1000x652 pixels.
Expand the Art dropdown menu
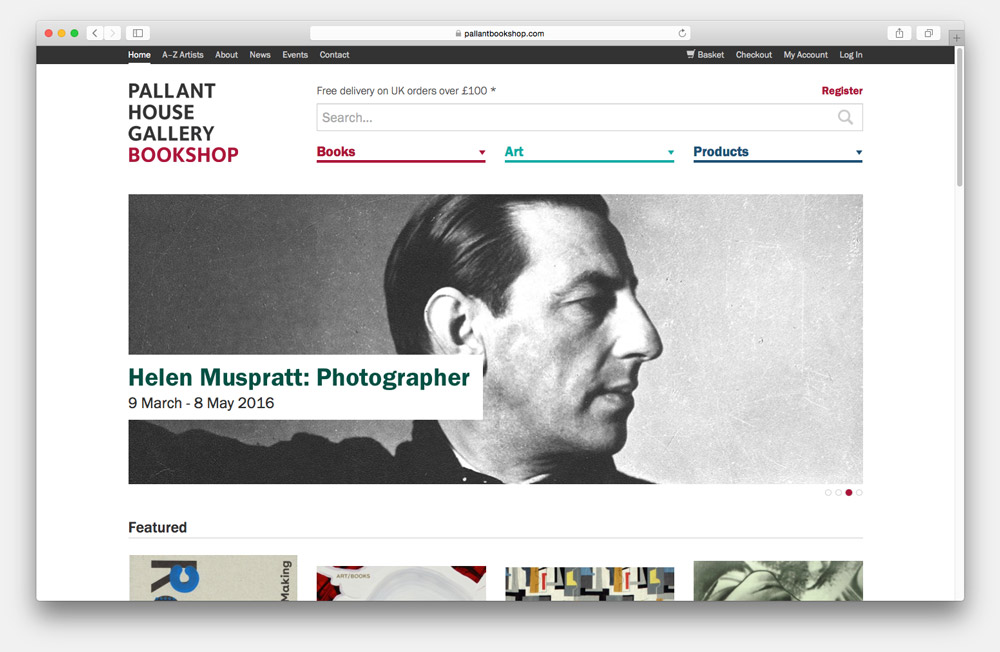[x=589, y=152]
